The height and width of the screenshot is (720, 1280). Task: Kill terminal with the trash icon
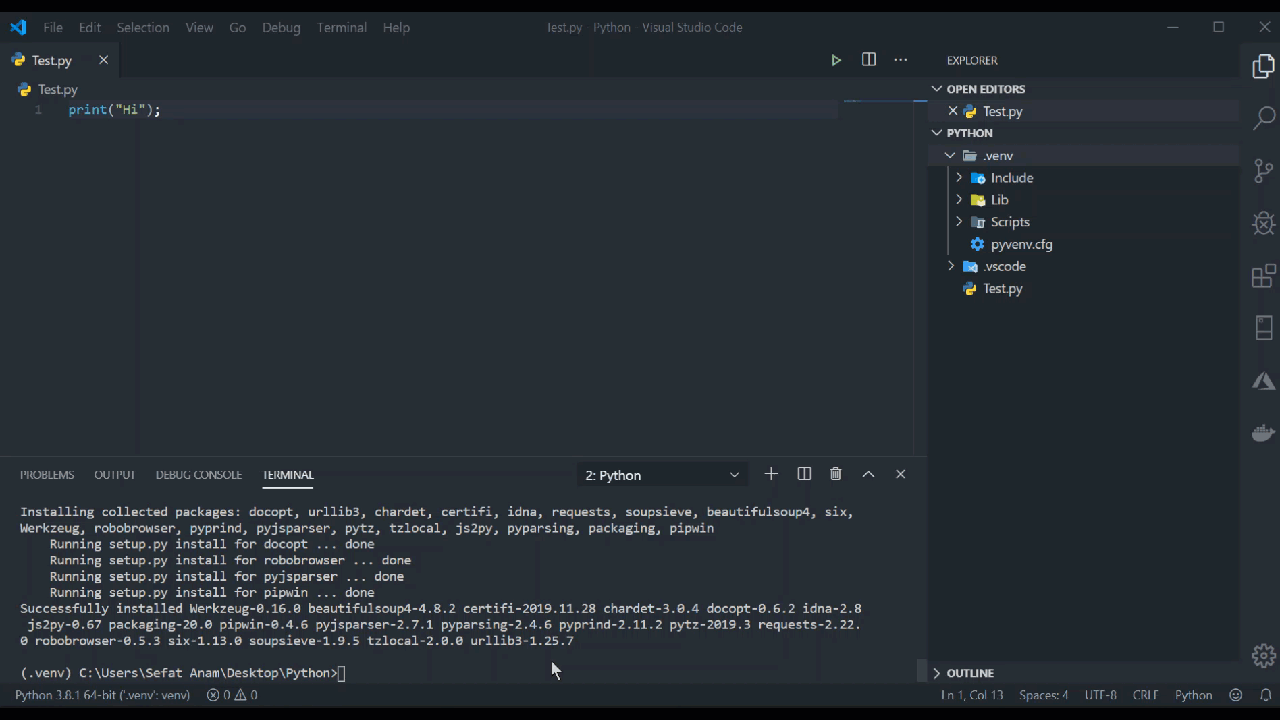836,474
